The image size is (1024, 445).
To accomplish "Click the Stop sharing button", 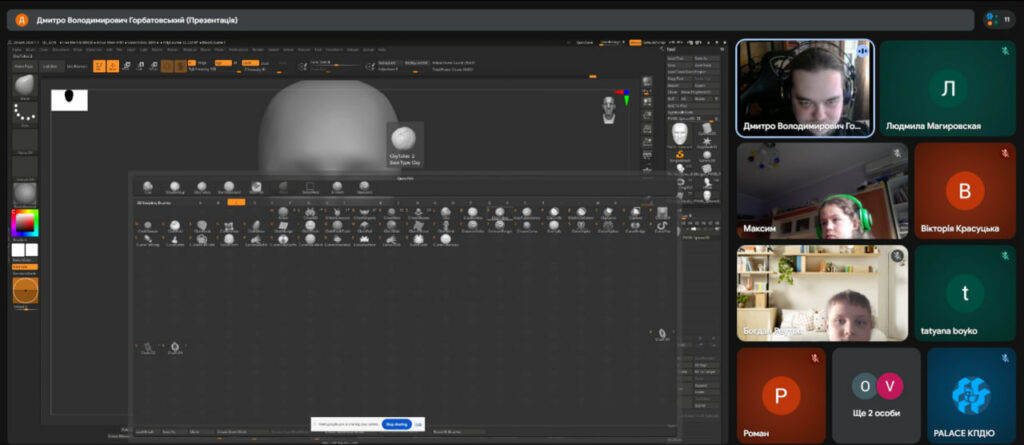I will pyautogui.click(x=396, y=424).
